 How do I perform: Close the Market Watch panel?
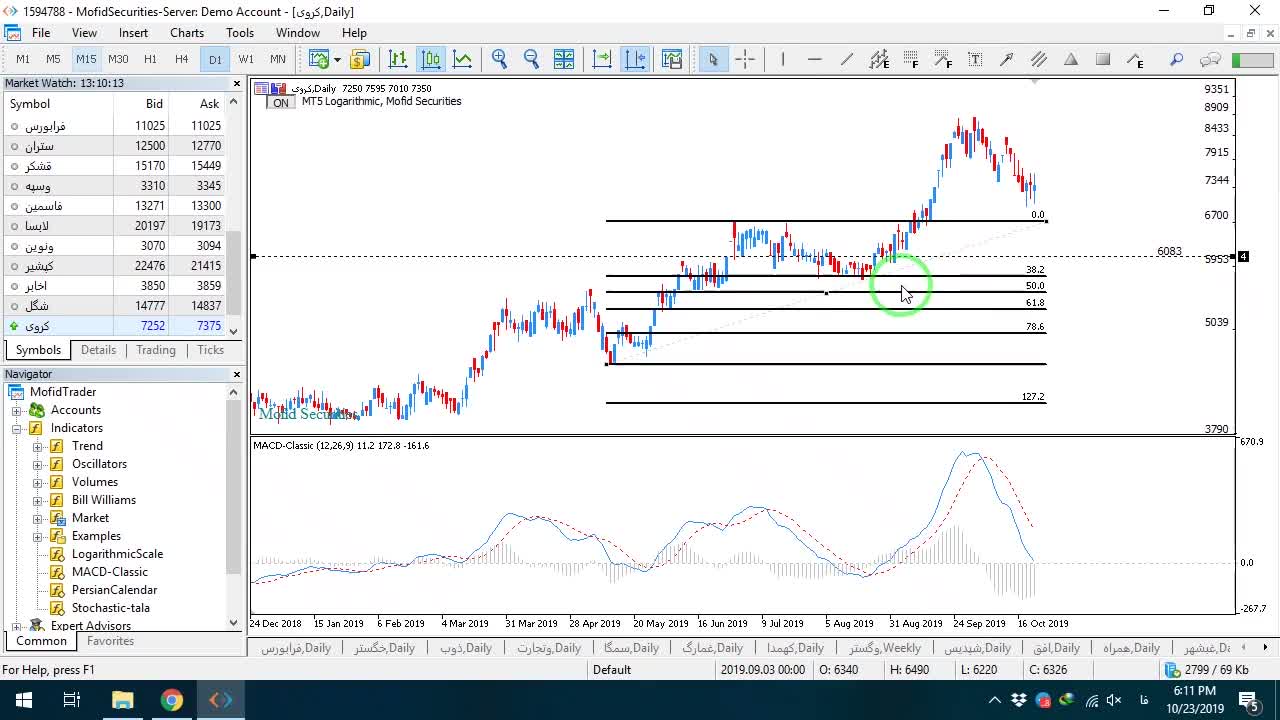pos(236,83)
